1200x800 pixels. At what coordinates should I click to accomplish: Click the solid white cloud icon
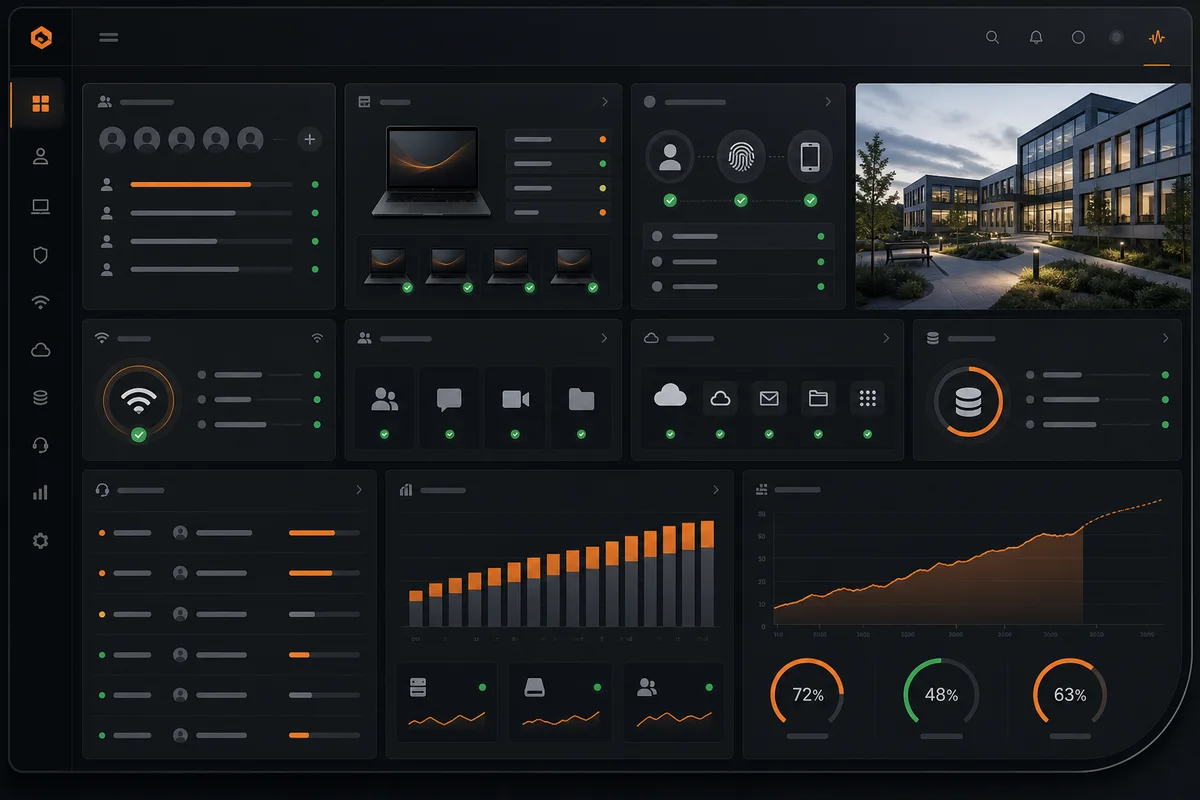(x=670, y=397)
